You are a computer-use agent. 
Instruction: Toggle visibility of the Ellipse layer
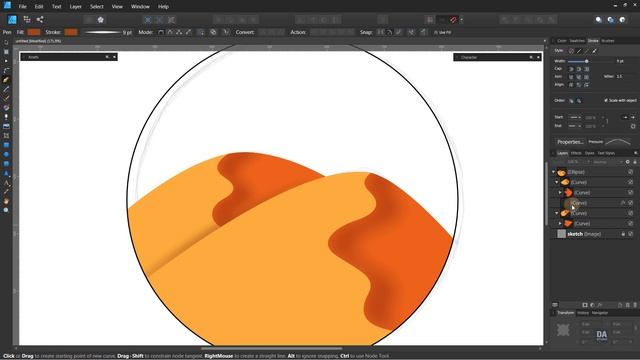[x=631, y=172]
